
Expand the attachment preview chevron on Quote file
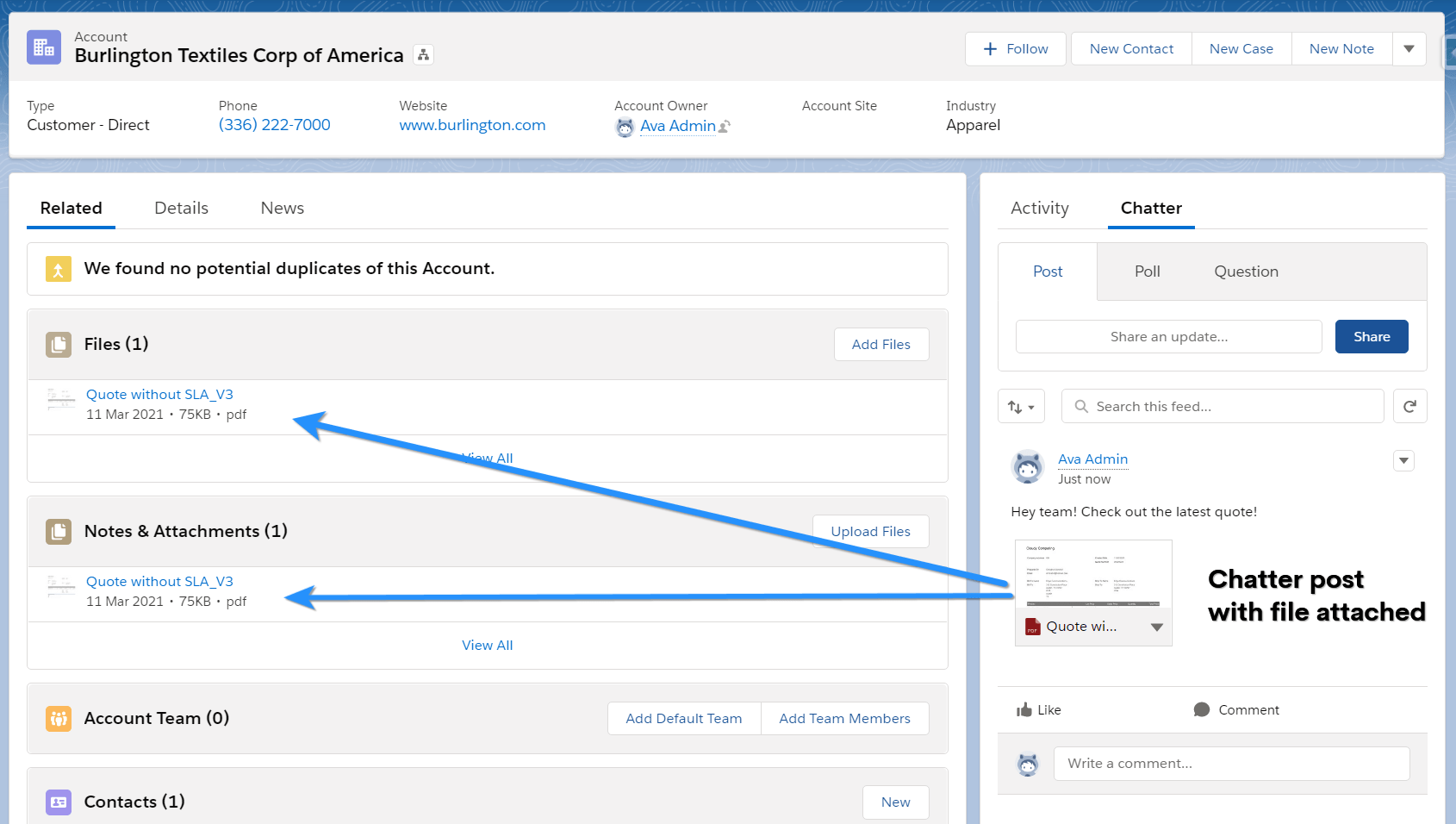tap(1156, 627)
